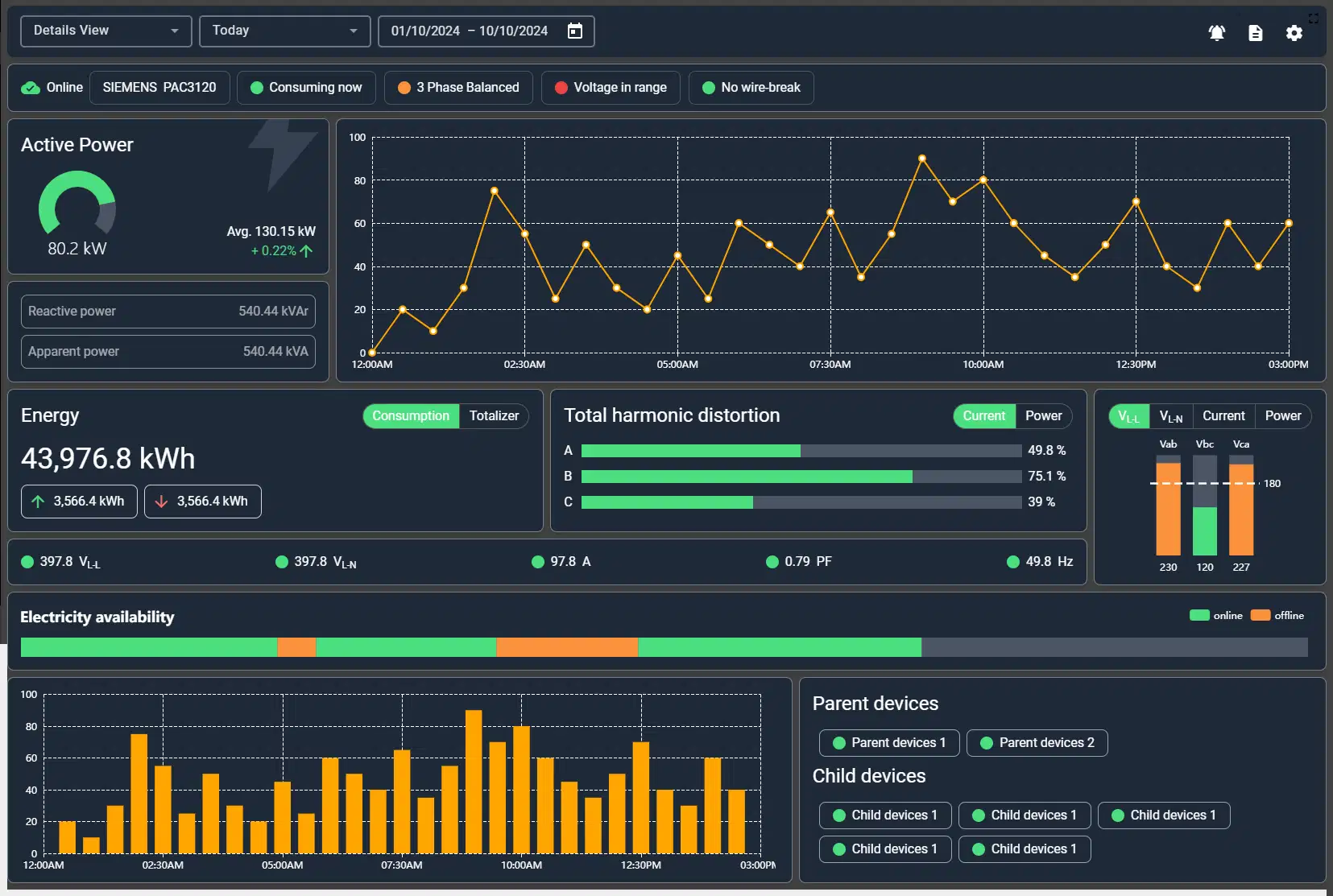Click the fullscreen expand icon
This screenshot has width=1333, height=896.
[x=1313, y=18]
